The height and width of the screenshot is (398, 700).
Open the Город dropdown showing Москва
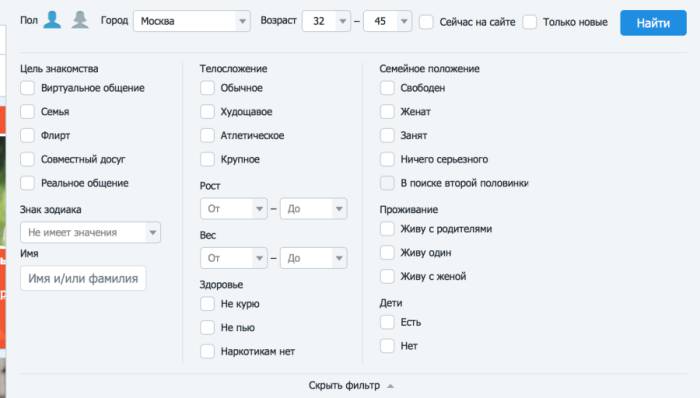click(192, 21)
